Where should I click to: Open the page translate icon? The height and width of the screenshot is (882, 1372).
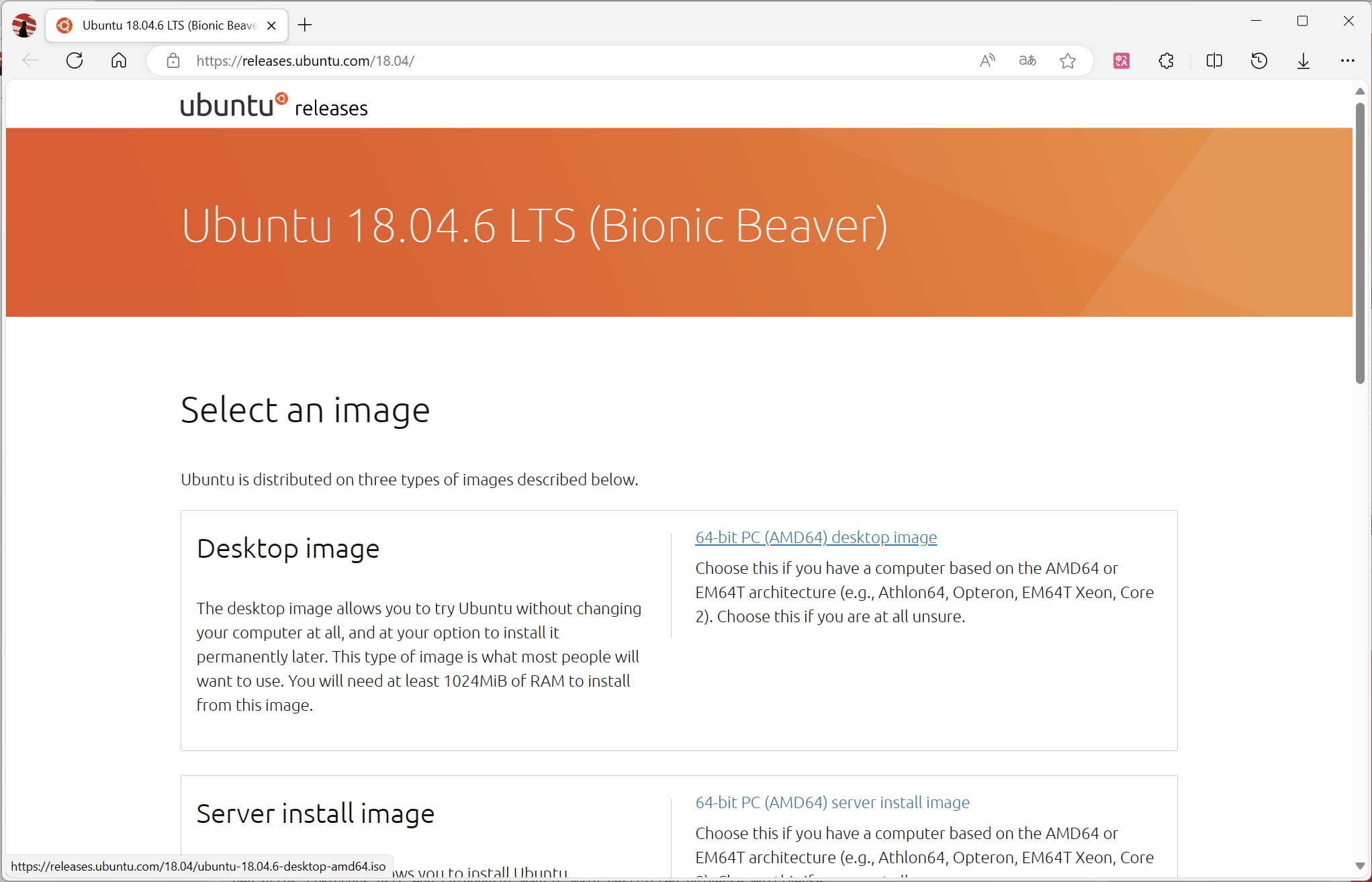click(1027, 60)
